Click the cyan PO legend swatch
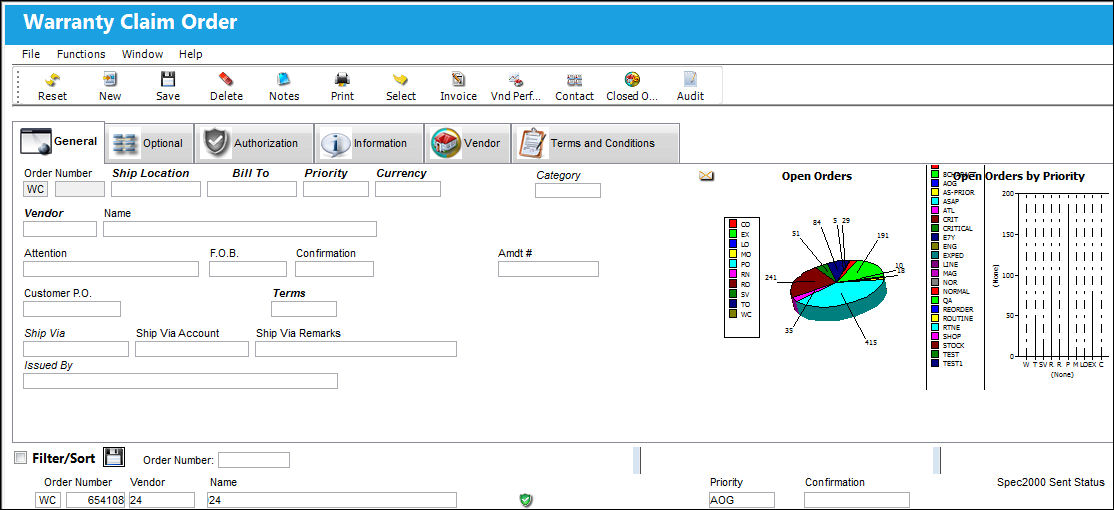 pos(732,264)
